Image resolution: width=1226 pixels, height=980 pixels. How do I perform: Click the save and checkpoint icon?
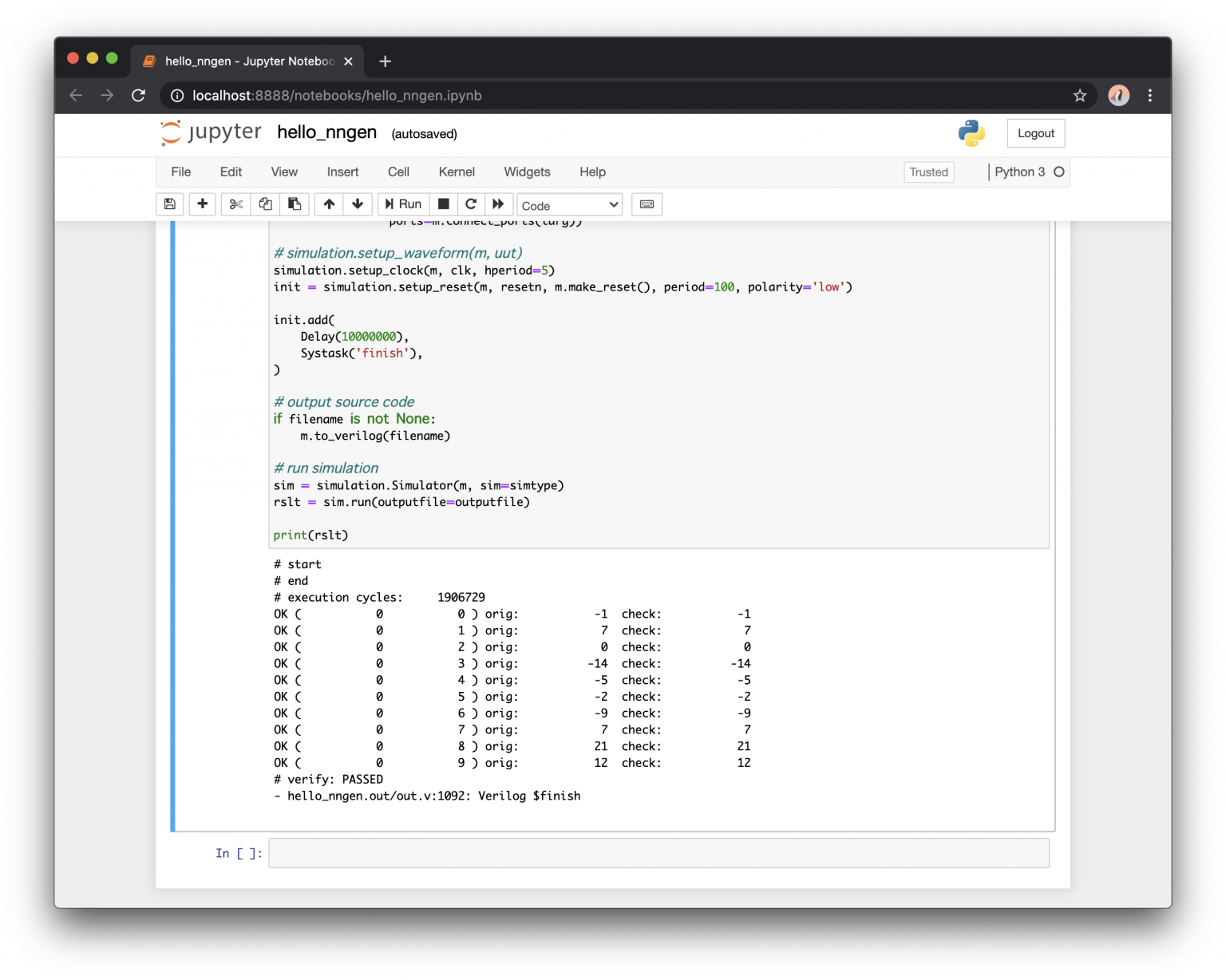point(170,204)
